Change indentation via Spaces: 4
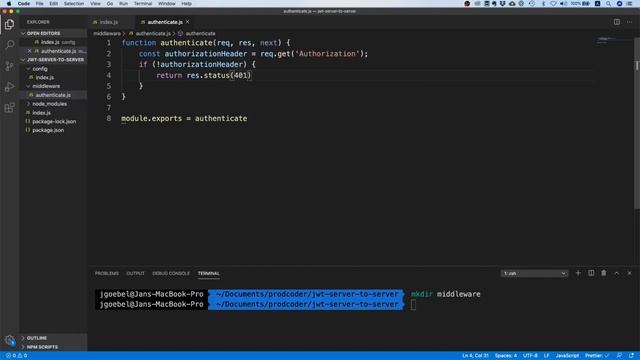This screenshot has width=640, height=360. 506,356
